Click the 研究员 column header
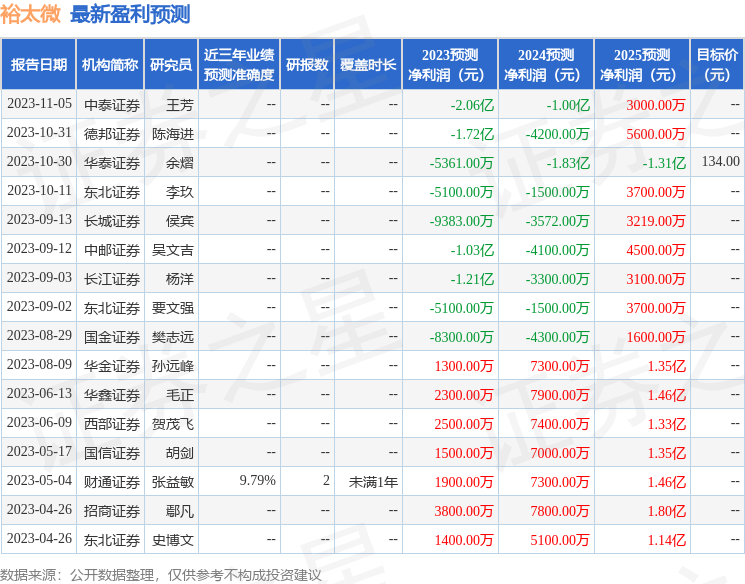This screenshot has height=584, width=745. tap(171, 65)
